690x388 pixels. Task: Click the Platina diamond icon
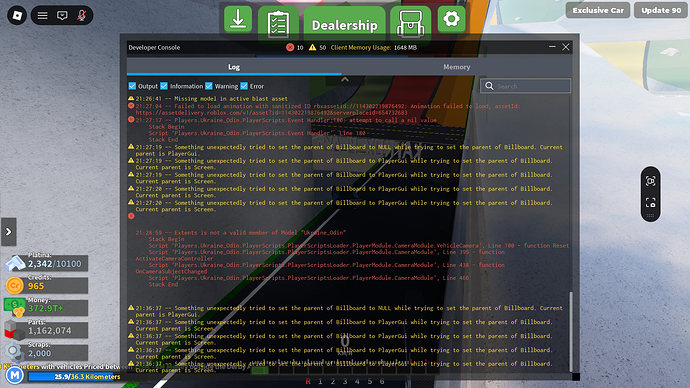tap(15, 263)
